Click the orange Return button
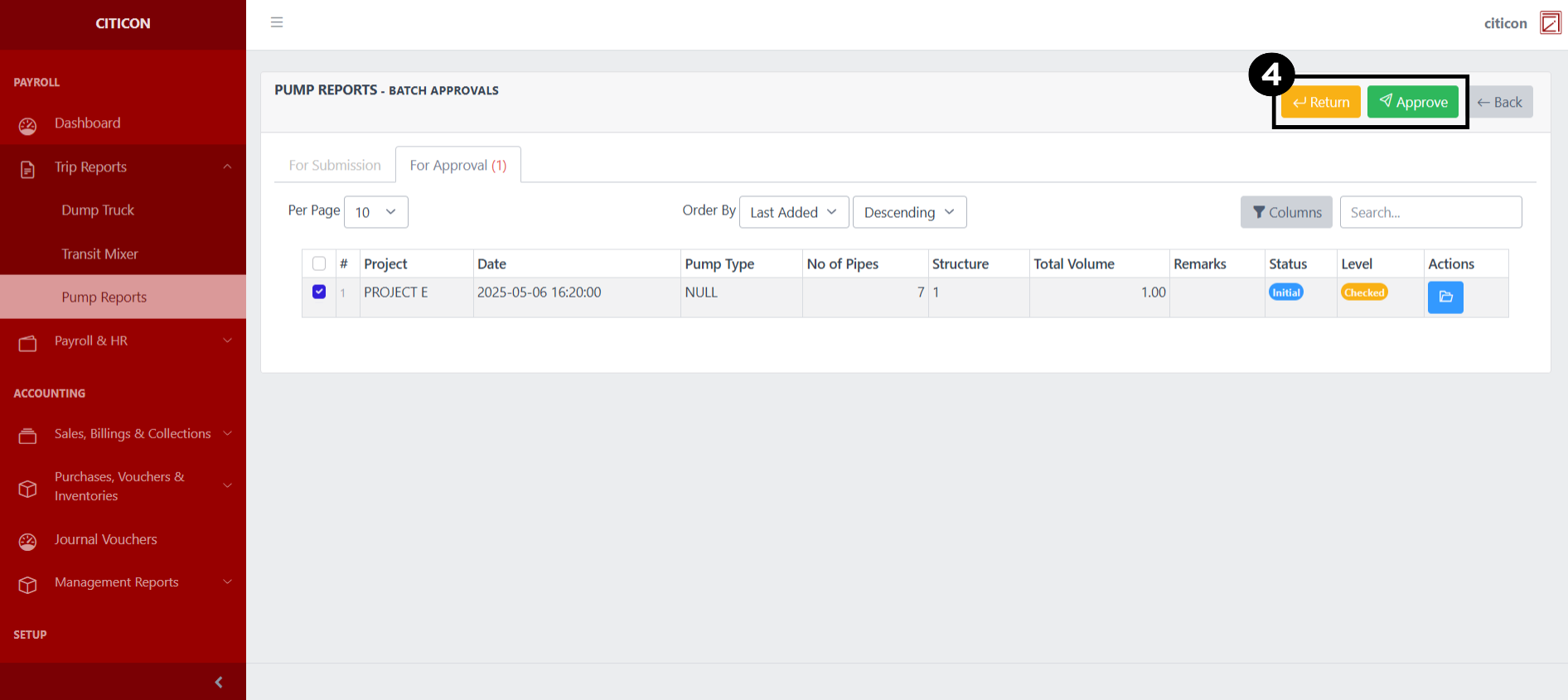Screen dimensions: 1568x700 1320,102
